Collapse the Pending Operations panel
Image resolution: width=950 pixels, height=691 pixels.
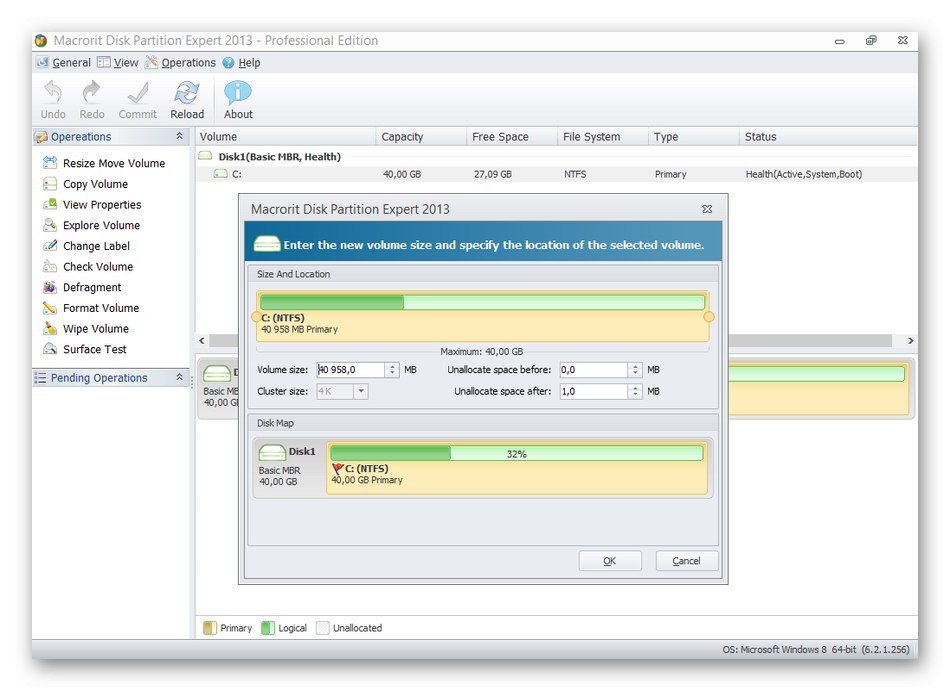(179, 377)
